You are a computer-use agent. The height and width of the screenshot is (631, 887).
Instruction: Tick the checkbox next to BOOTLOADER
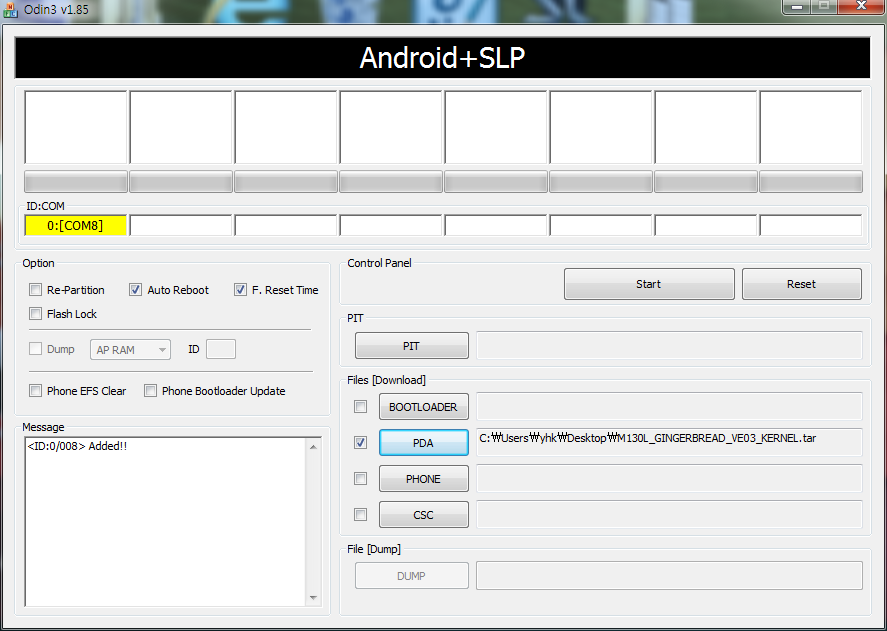click(x=360, y=407)
